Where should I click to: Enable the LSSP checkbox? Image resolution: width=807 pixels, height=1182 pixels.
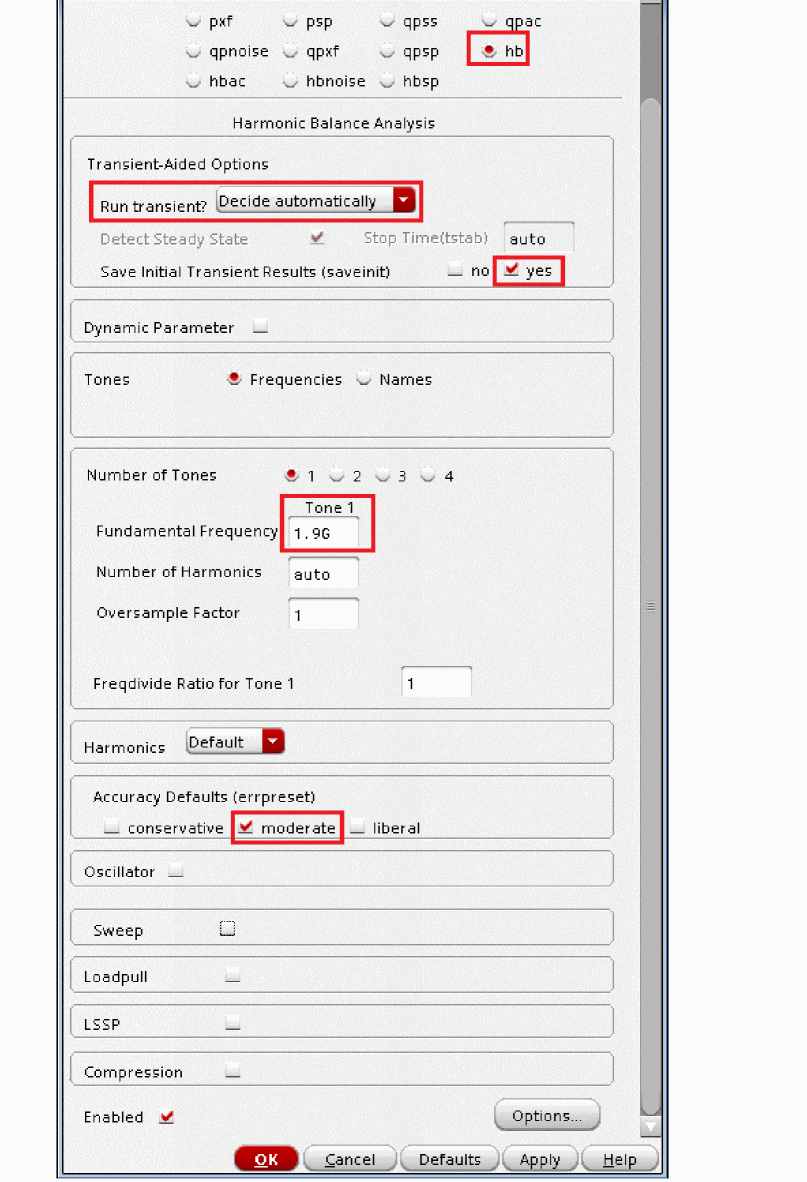pyautogui.click(x=233, y=1023)
